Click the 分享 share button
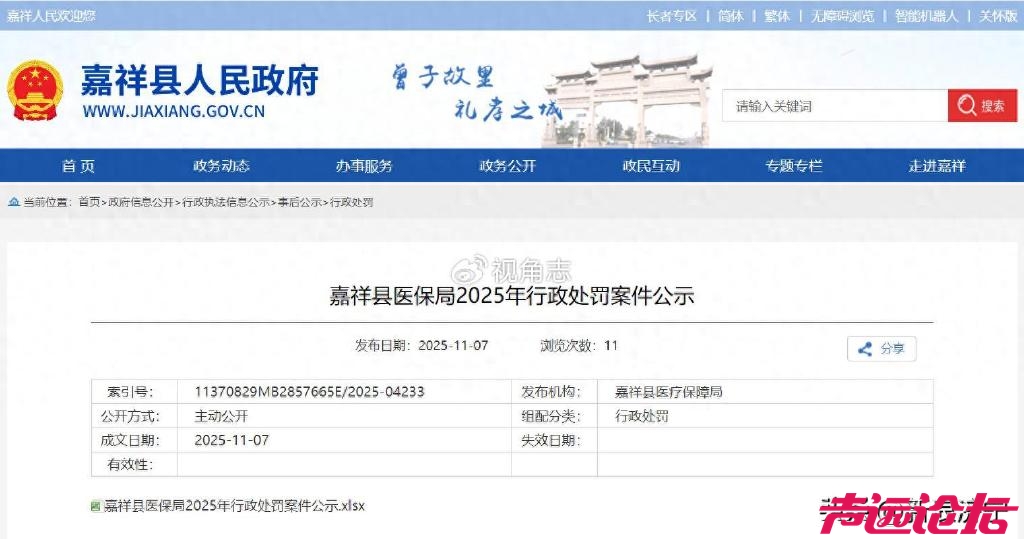 882,349
